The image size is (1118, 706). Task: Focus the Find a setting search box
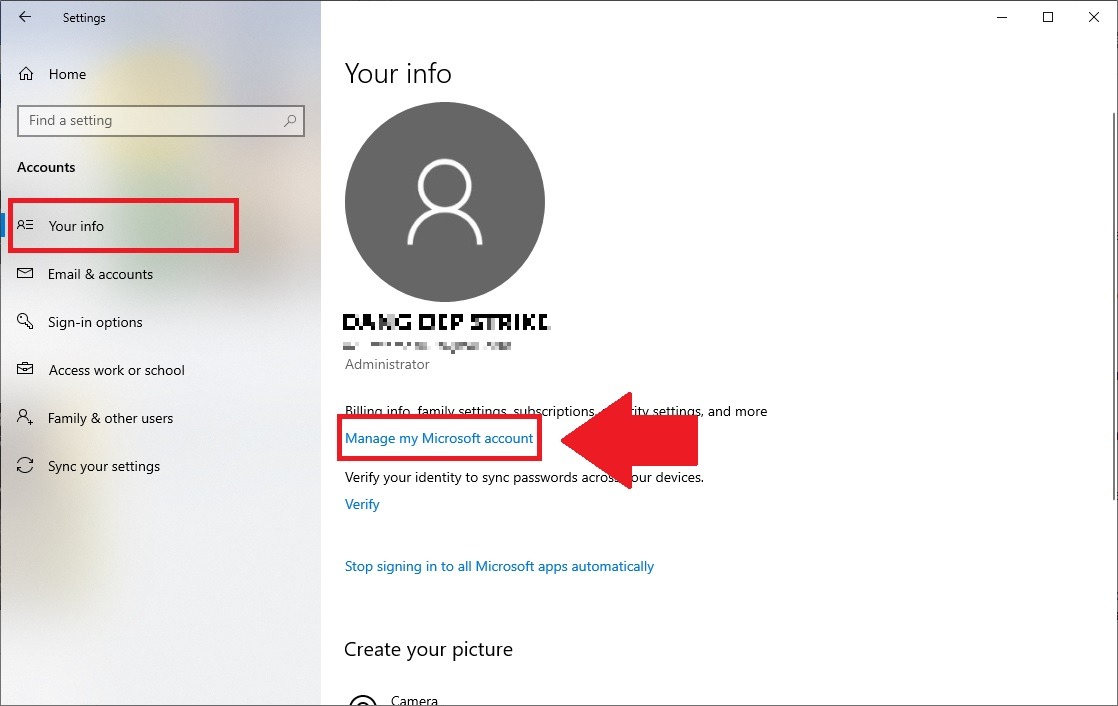pos(160,121)
